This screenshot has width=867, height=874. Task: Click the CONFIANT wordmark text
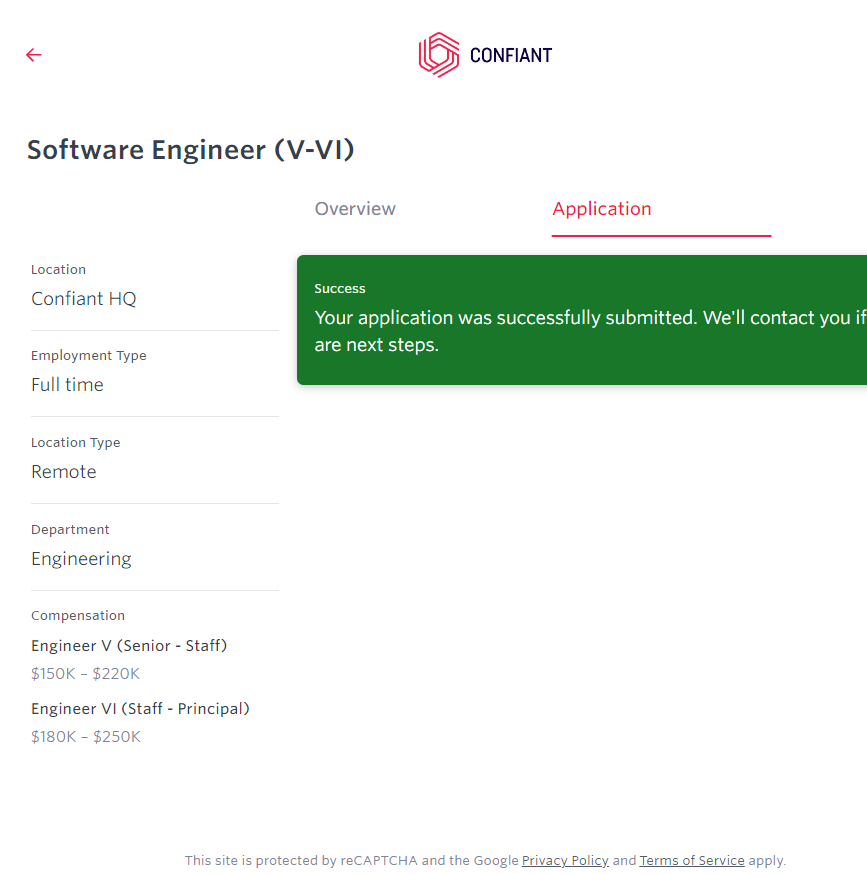[510, 56]
